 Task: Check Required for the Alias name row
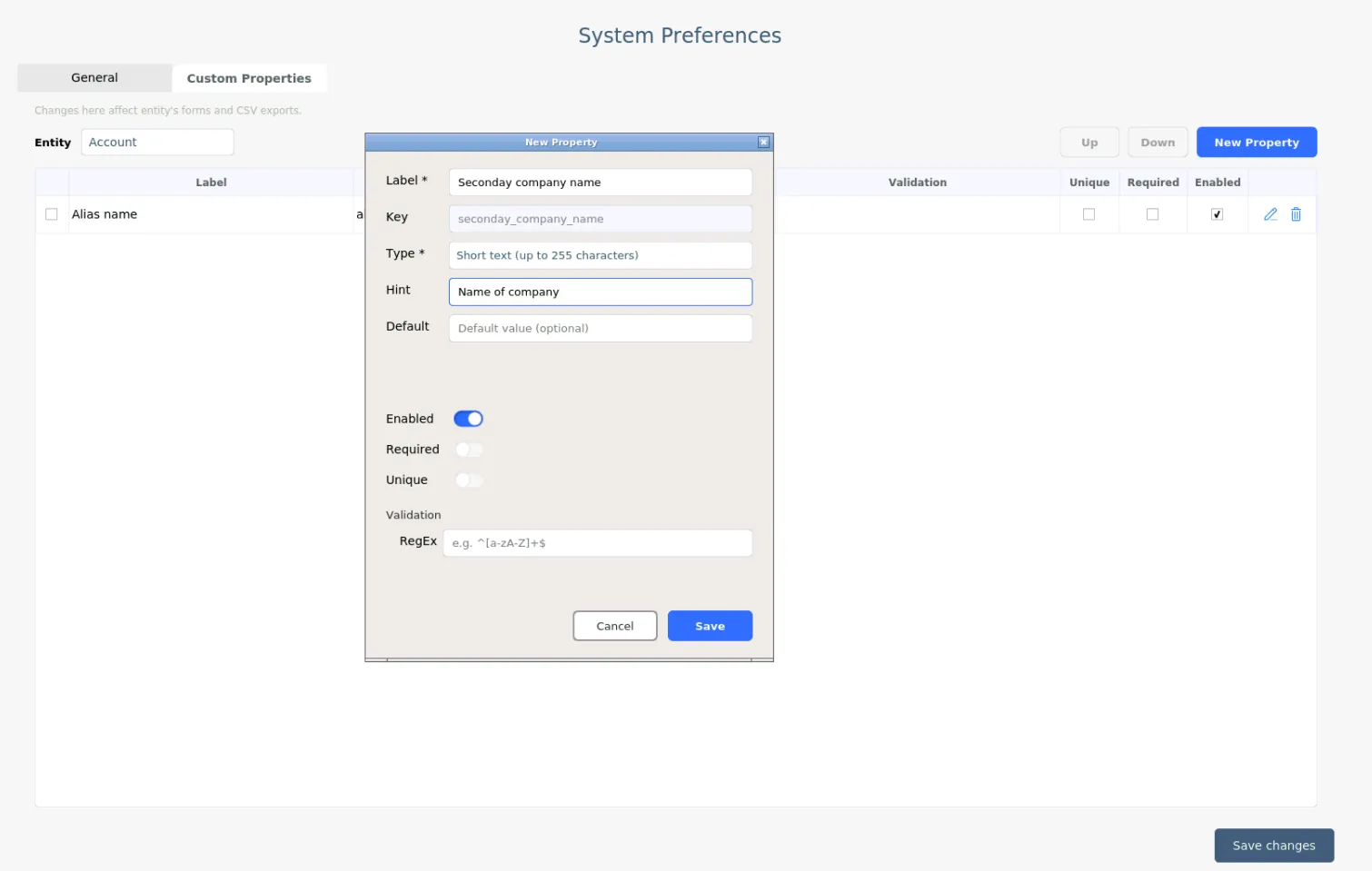[1152, 214]
